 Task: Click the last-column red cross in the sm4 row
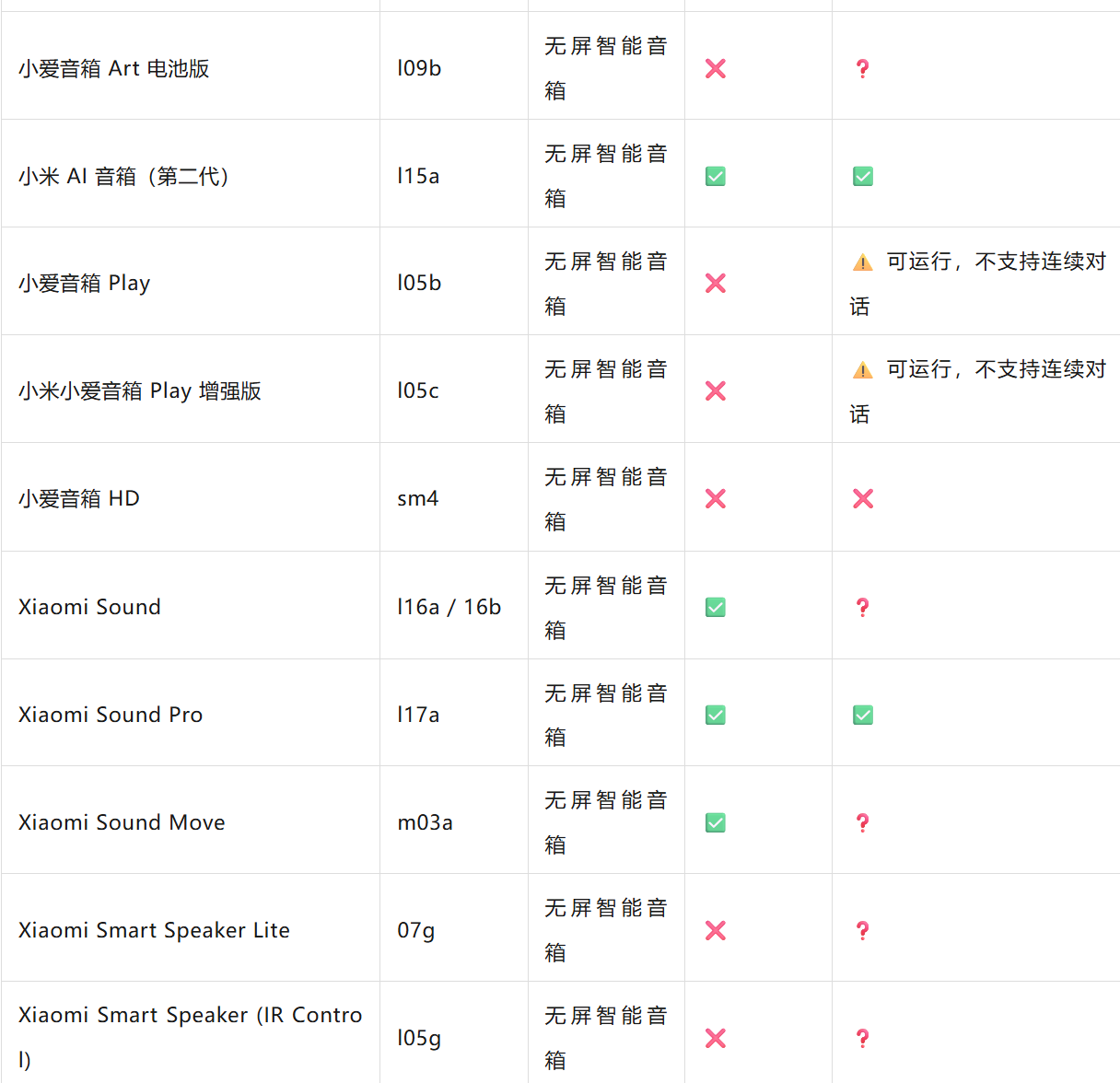[863, 499]
